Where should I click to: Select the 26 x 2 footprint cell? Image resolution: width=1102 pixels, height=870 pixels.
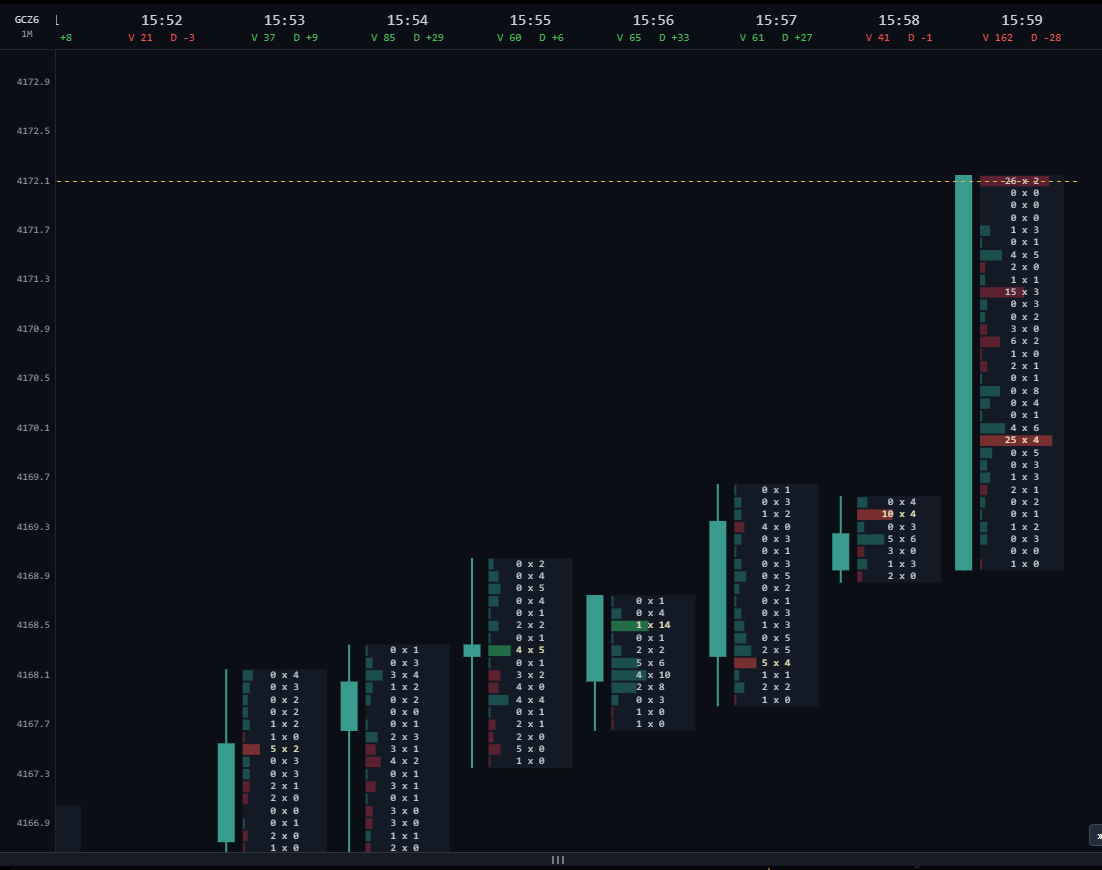(1022, 181)
